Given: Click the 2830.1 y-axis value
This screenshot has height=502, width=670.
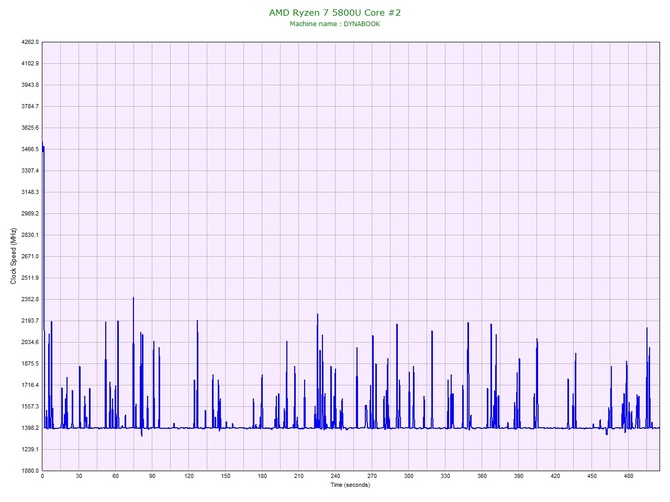Looking at the screenshot, I should coord(30,235).
